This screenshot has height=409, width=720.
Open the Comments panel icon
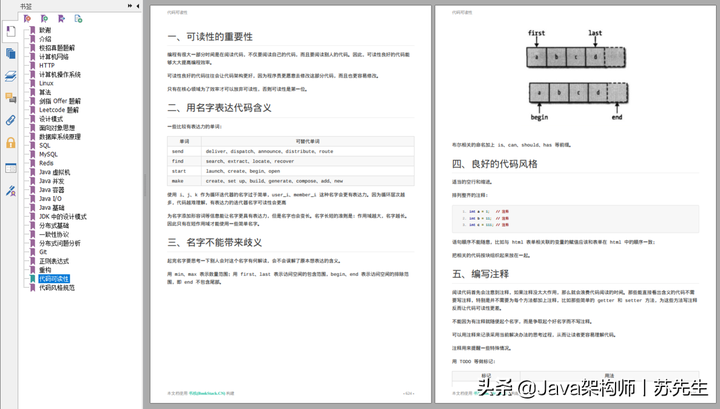(11, 98)
